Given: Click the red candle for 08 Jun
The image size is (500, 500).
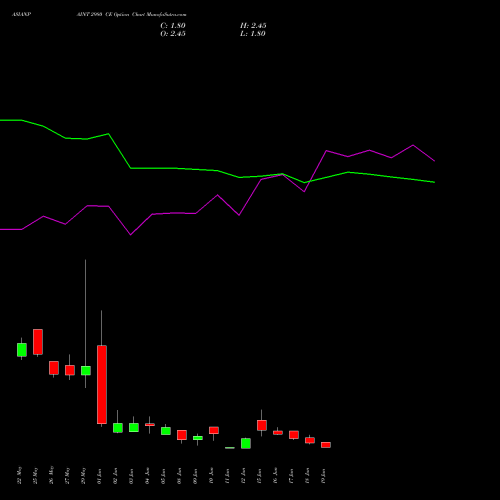Looking at the screenshot, I should pos(182,435).
